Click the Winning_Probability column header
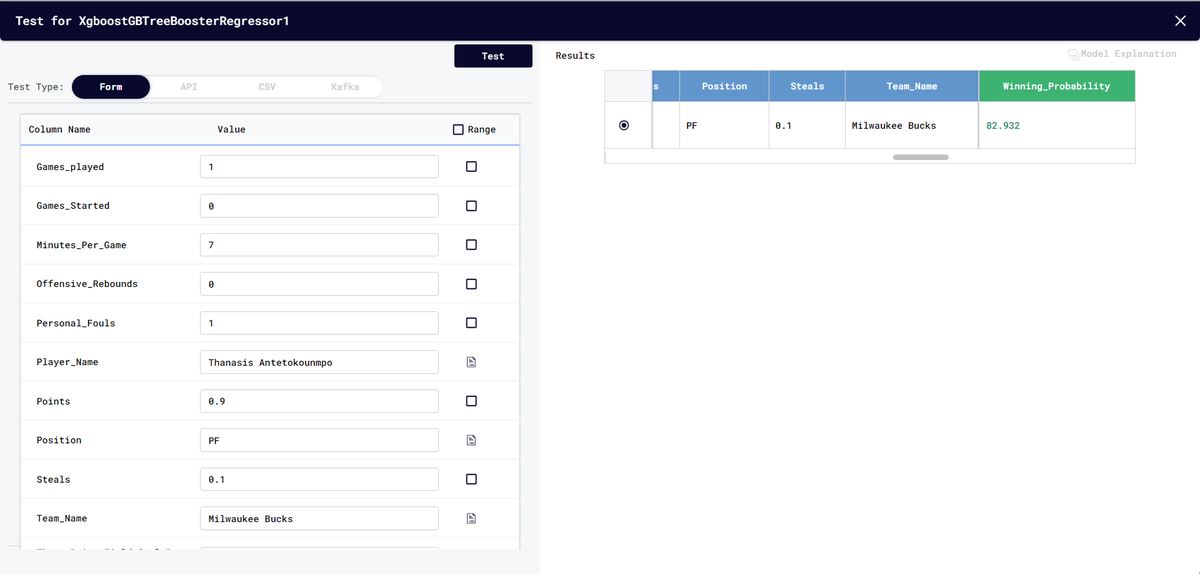Image resolution: width=1200 pixels, height=574 pixels. [x=1057, y=86]
